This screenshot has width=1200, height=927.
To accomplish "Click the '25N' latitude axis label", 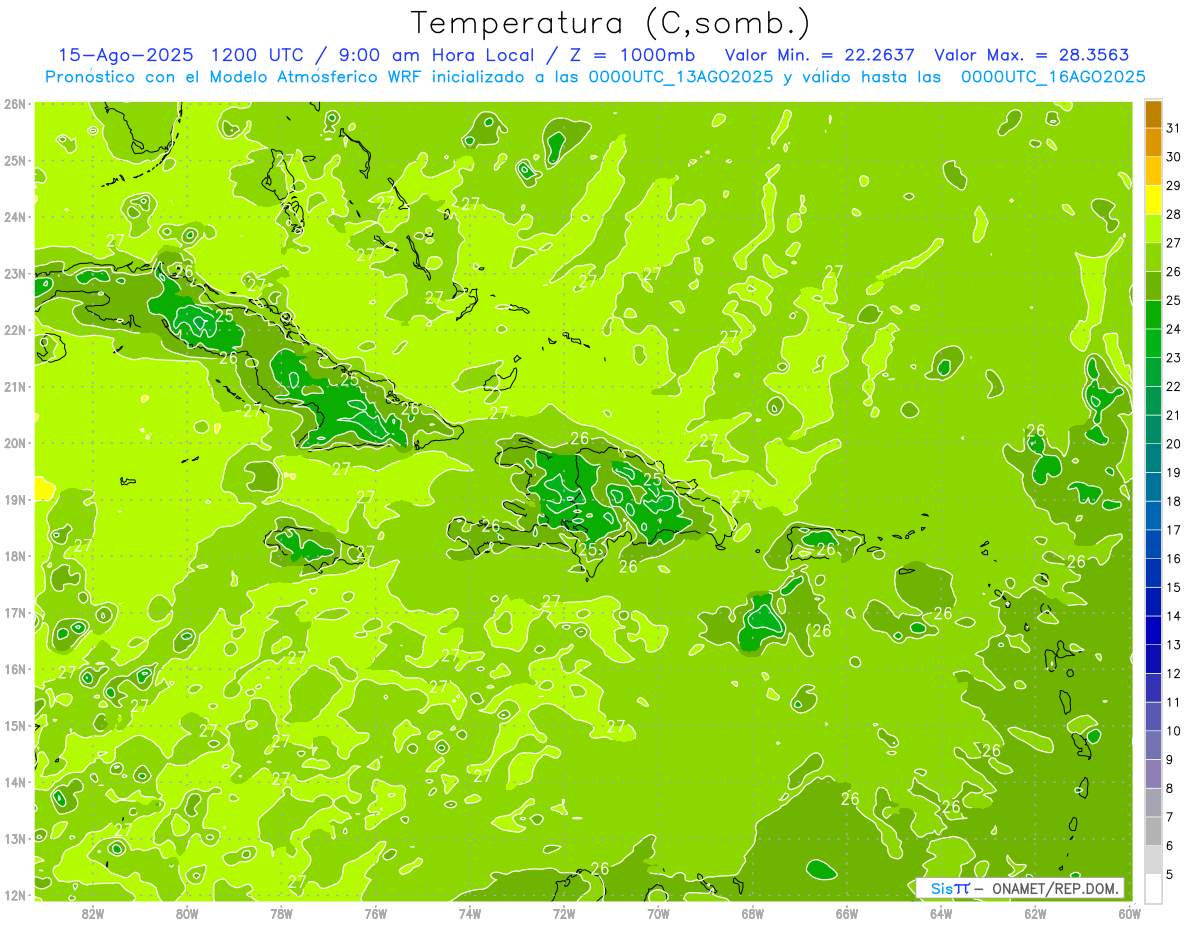I will (x=14, y=160).
